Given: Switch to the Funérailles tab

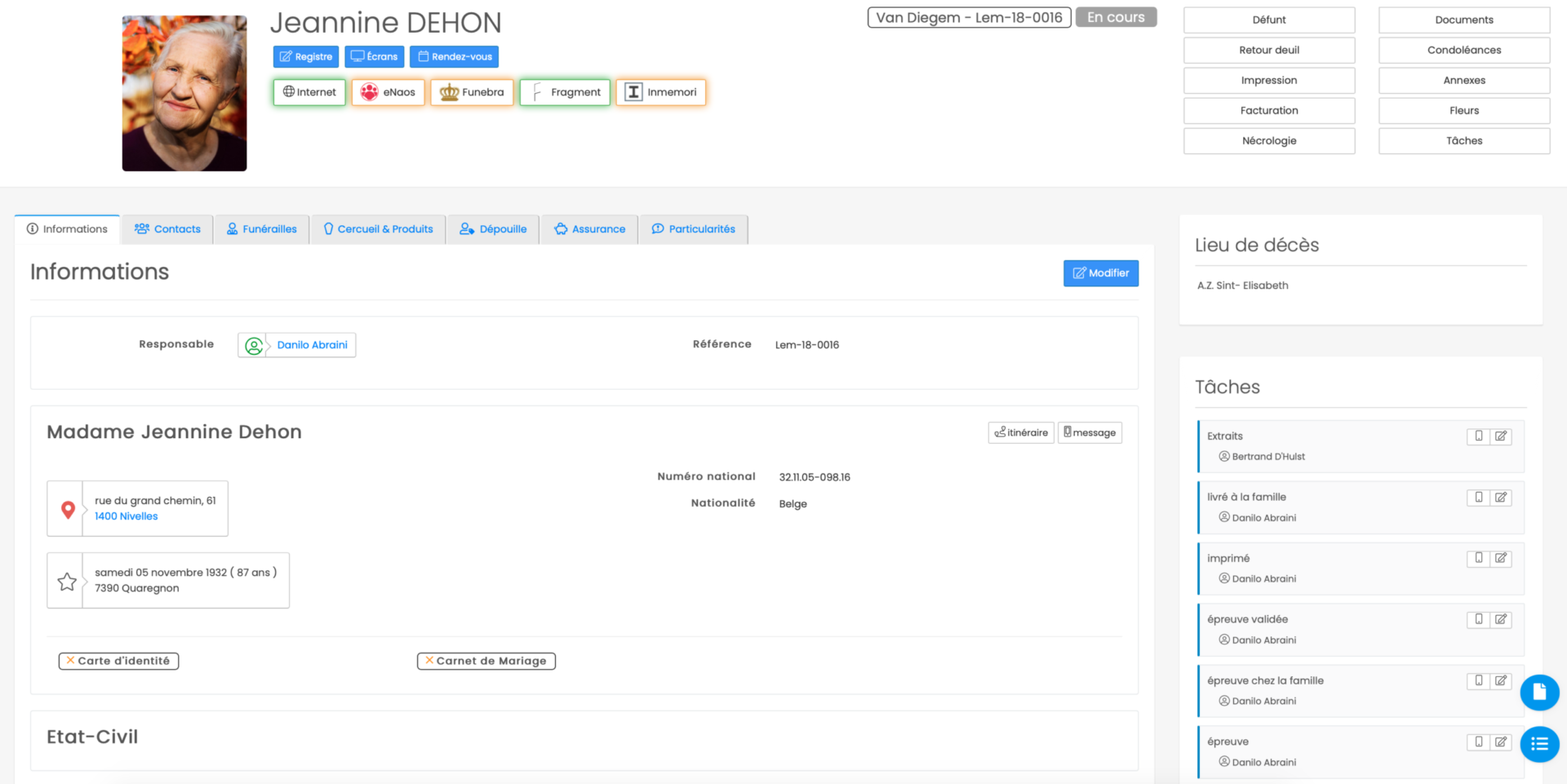Looking at the screenshot, I should [262, 229].
